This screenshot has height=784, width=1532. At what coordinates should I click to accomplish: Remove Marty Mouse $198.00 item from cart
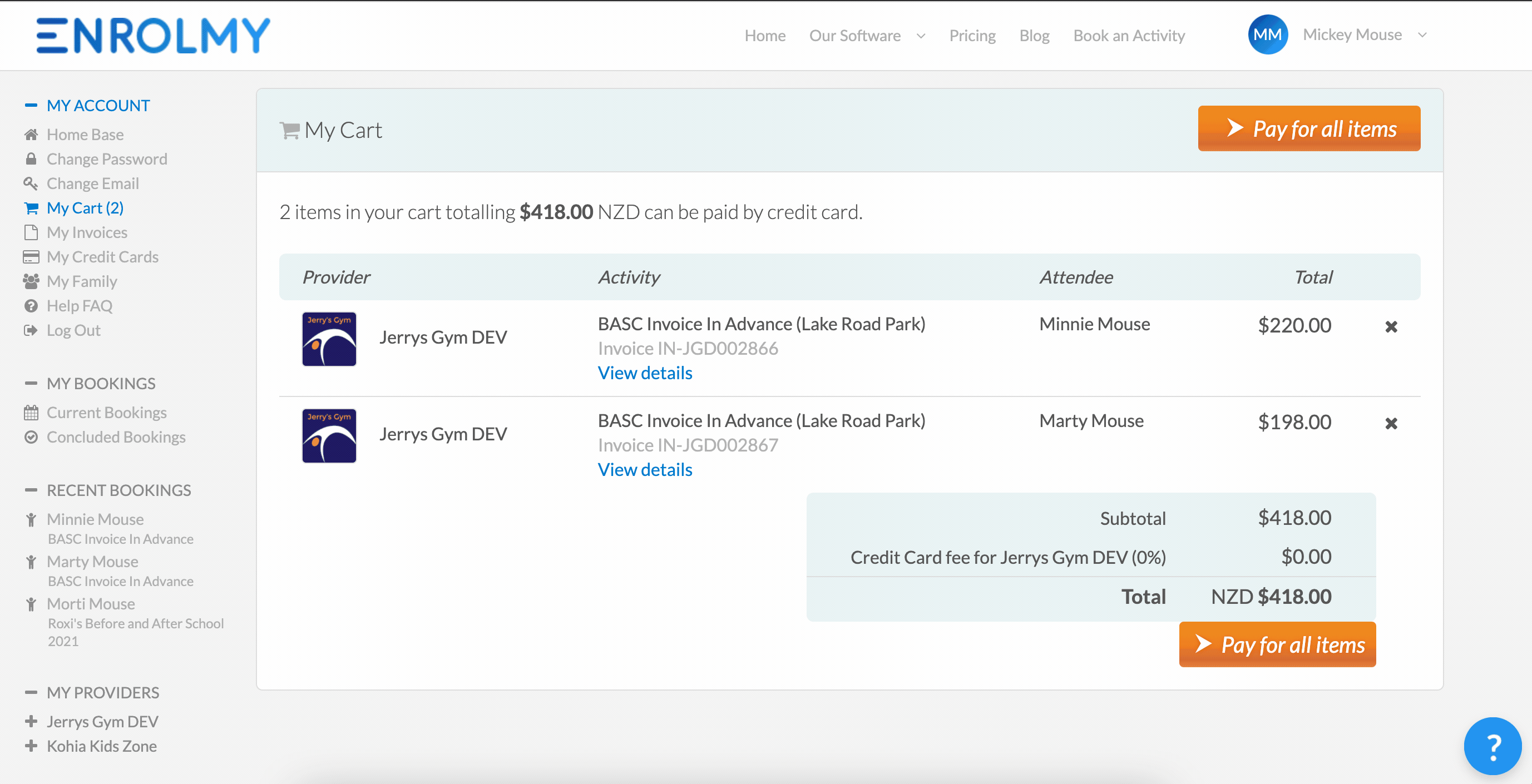click(x=1391, y=423)
